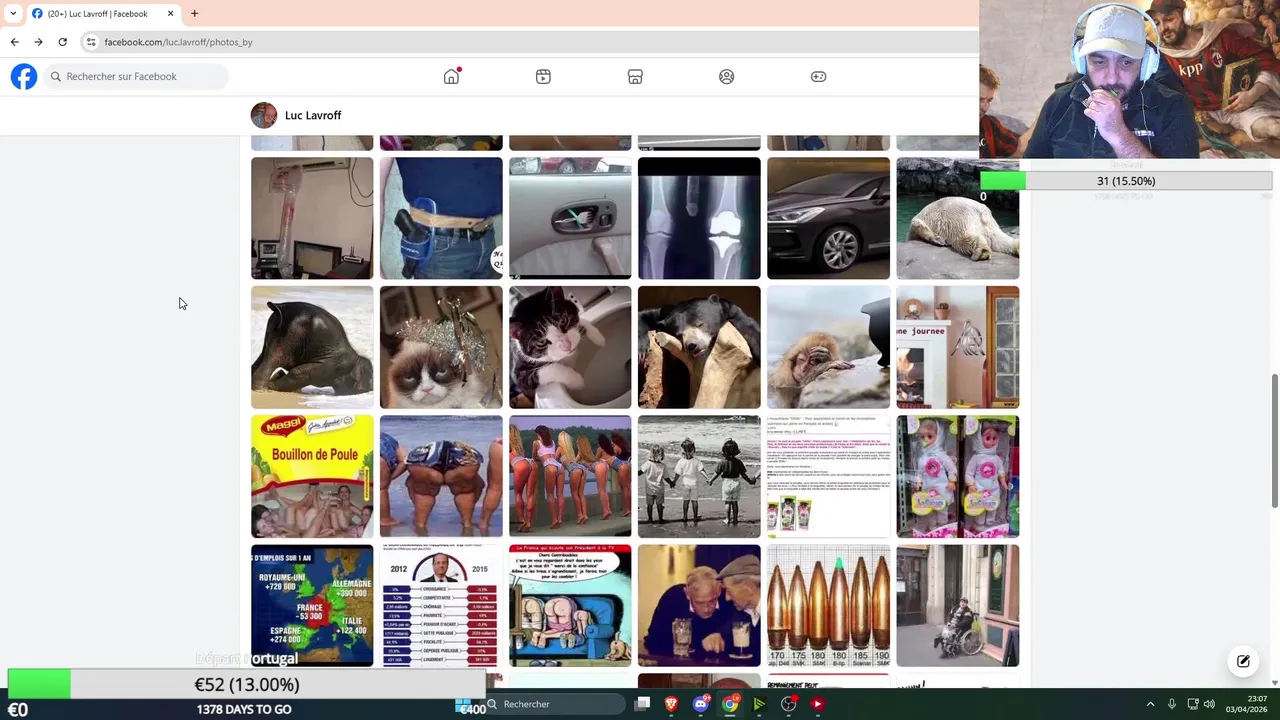1280x720 pixels.
Task: Open the Marketplace store icon
Action: (x=635, y=77)
